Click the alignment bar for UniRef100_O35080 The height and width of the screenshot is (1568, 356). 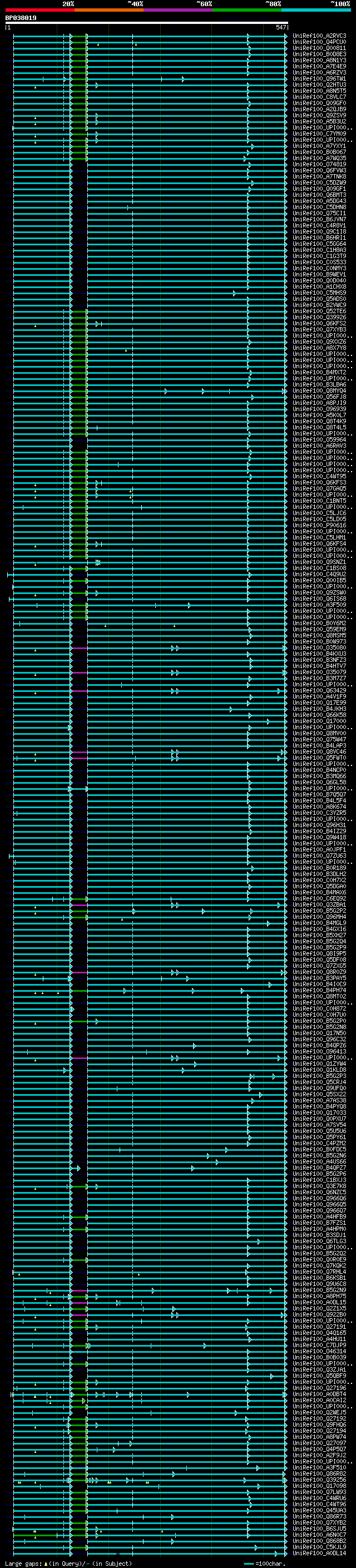[150, 648]
